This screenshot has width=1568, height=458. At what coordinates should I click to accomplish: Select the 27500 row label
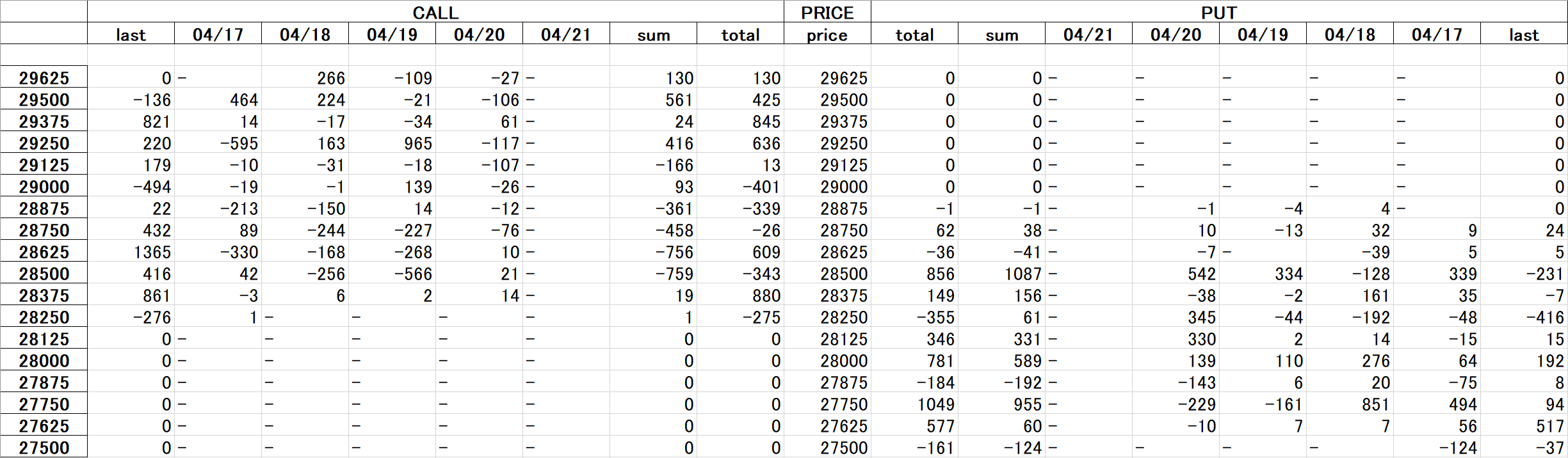(x=44, y=447)
